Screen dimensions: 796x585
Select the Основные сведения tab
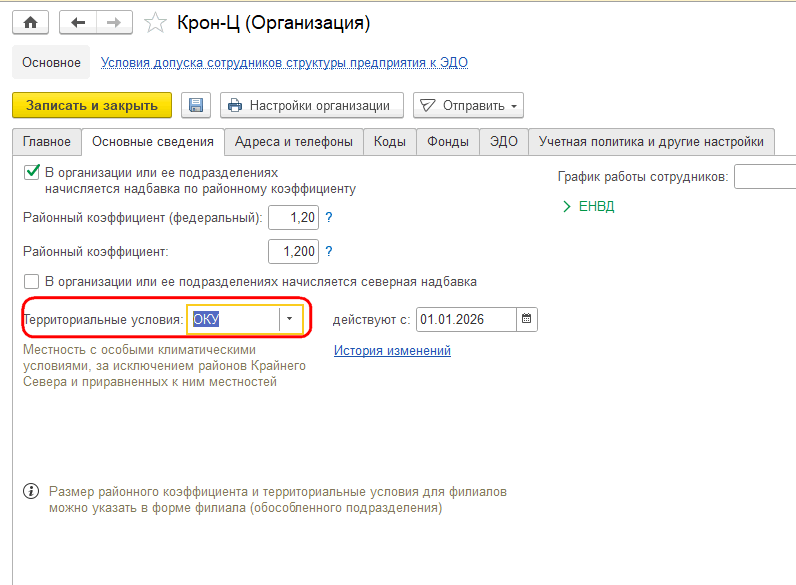tap(153, 142)
